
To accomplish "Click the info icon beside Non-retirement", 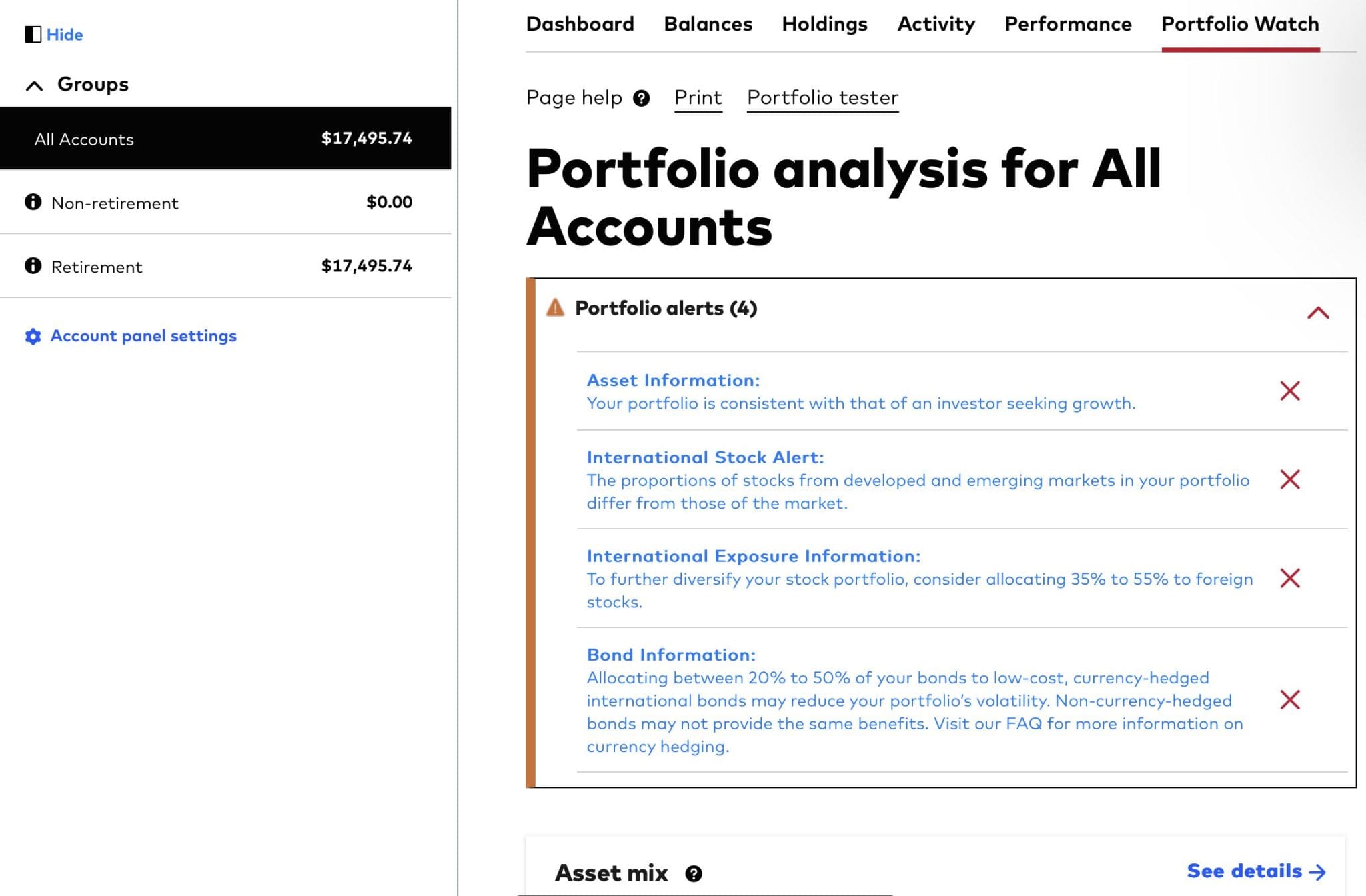I will coord(32,203).
